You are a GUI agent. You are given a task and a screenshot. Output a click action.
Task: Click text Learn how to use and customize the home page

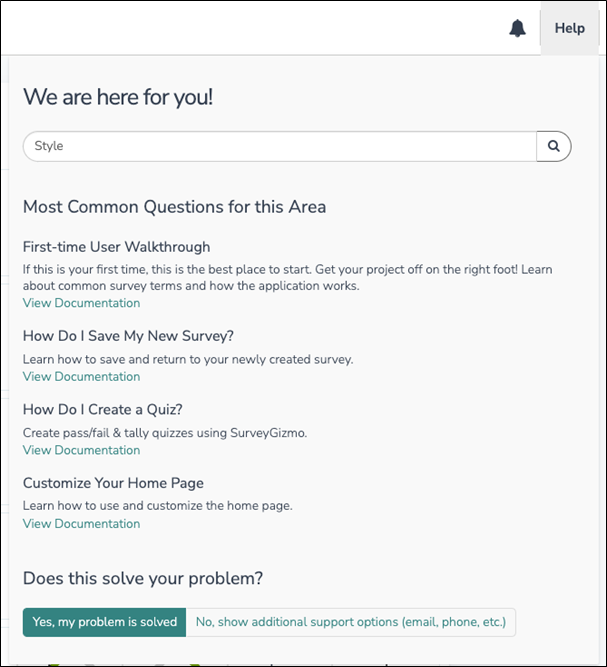(157, 506)
